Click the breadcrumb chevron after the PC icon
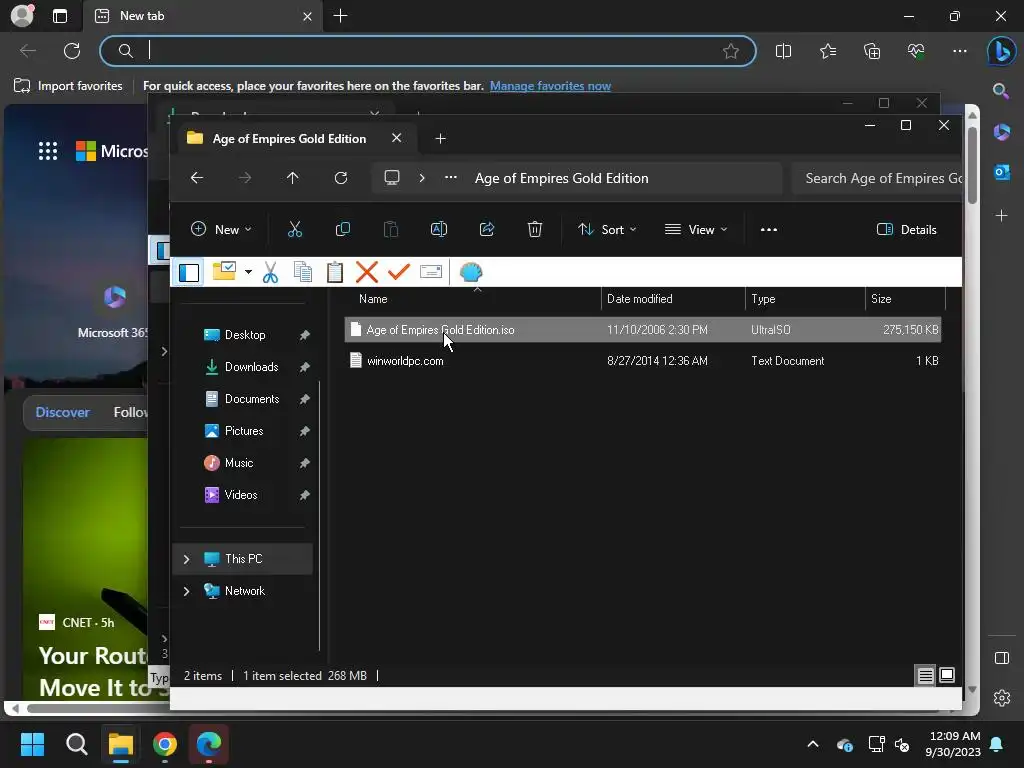This screenshot has height=768, width=1024. tap(422, 178)
